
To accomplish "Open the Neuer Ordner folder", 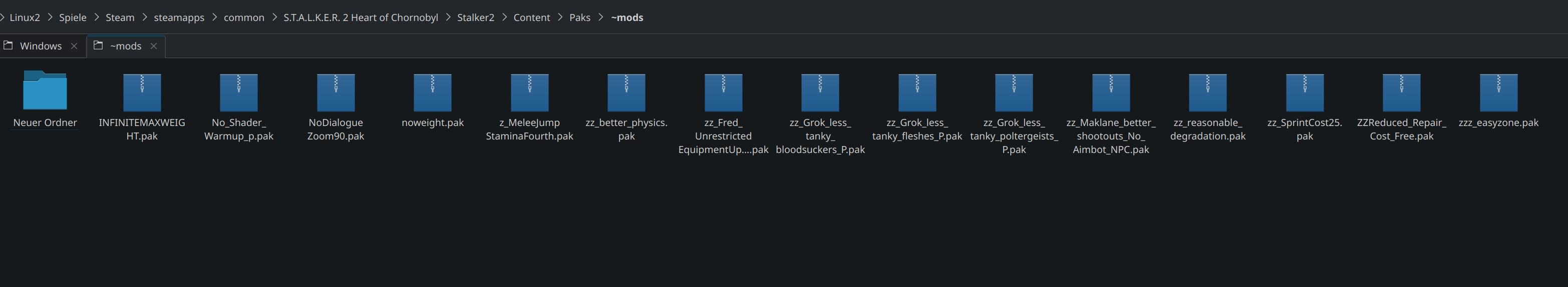I will tap(45, 90).
